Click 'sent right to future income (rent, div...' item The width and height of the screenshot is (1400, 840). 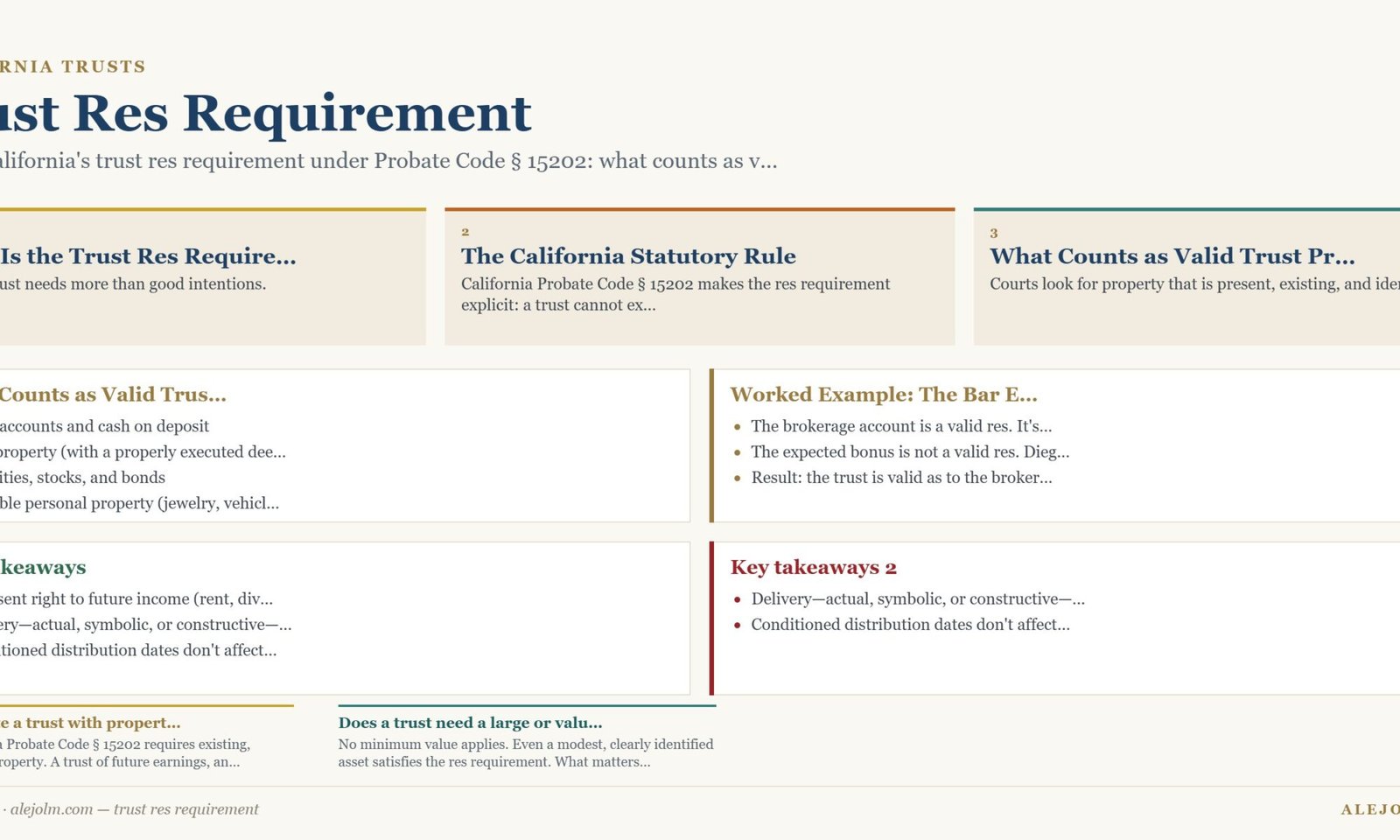pyautogui.click(x=136, y=598)
